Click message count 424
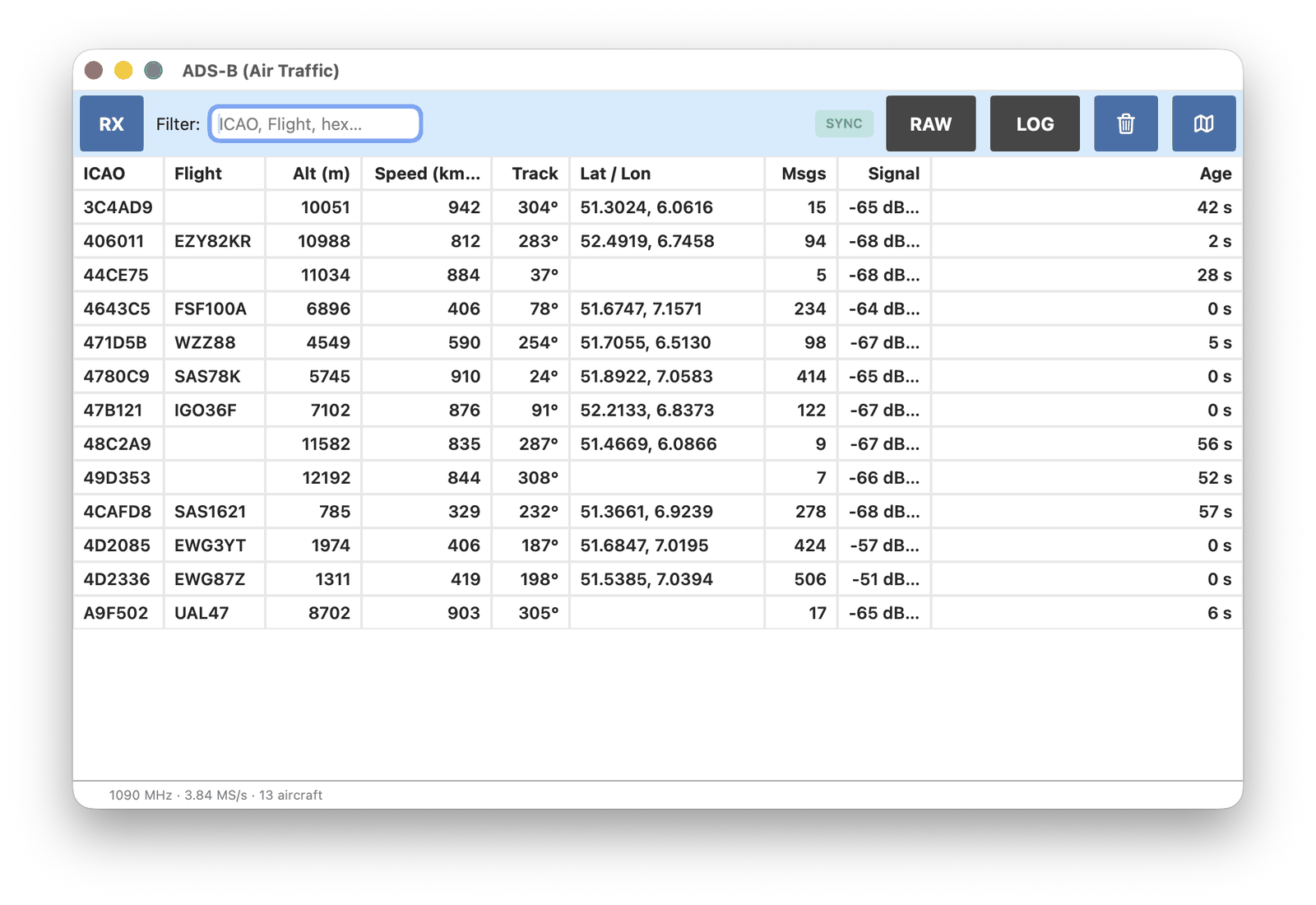The image size is (1316, 905). tap(801, 545)
